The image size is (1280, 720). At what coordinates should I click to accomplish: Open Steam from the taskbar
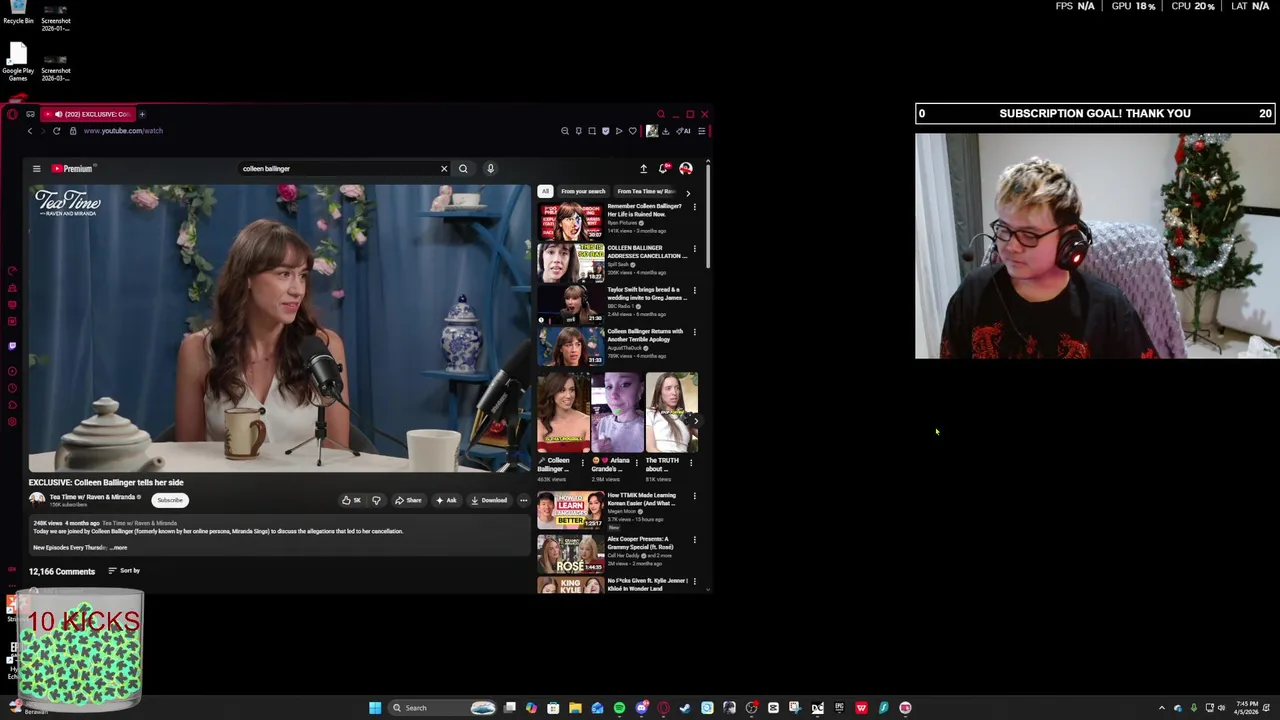pos(685,708)
